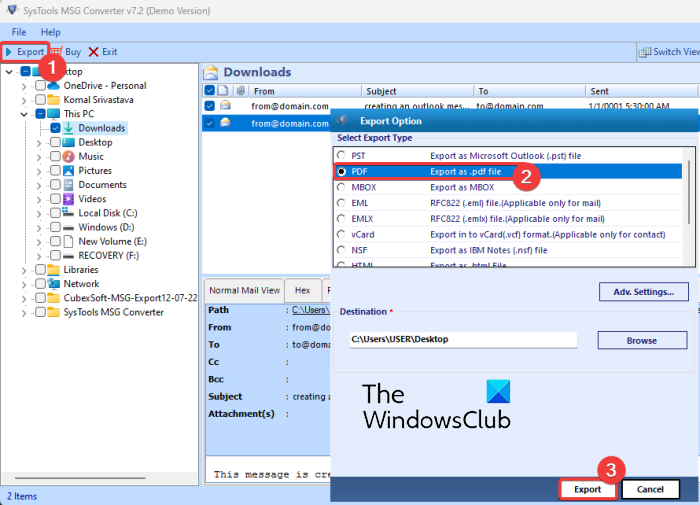Screen dimensions: 700x505
Task: Sort emails by Subject column
Action: 417,91
